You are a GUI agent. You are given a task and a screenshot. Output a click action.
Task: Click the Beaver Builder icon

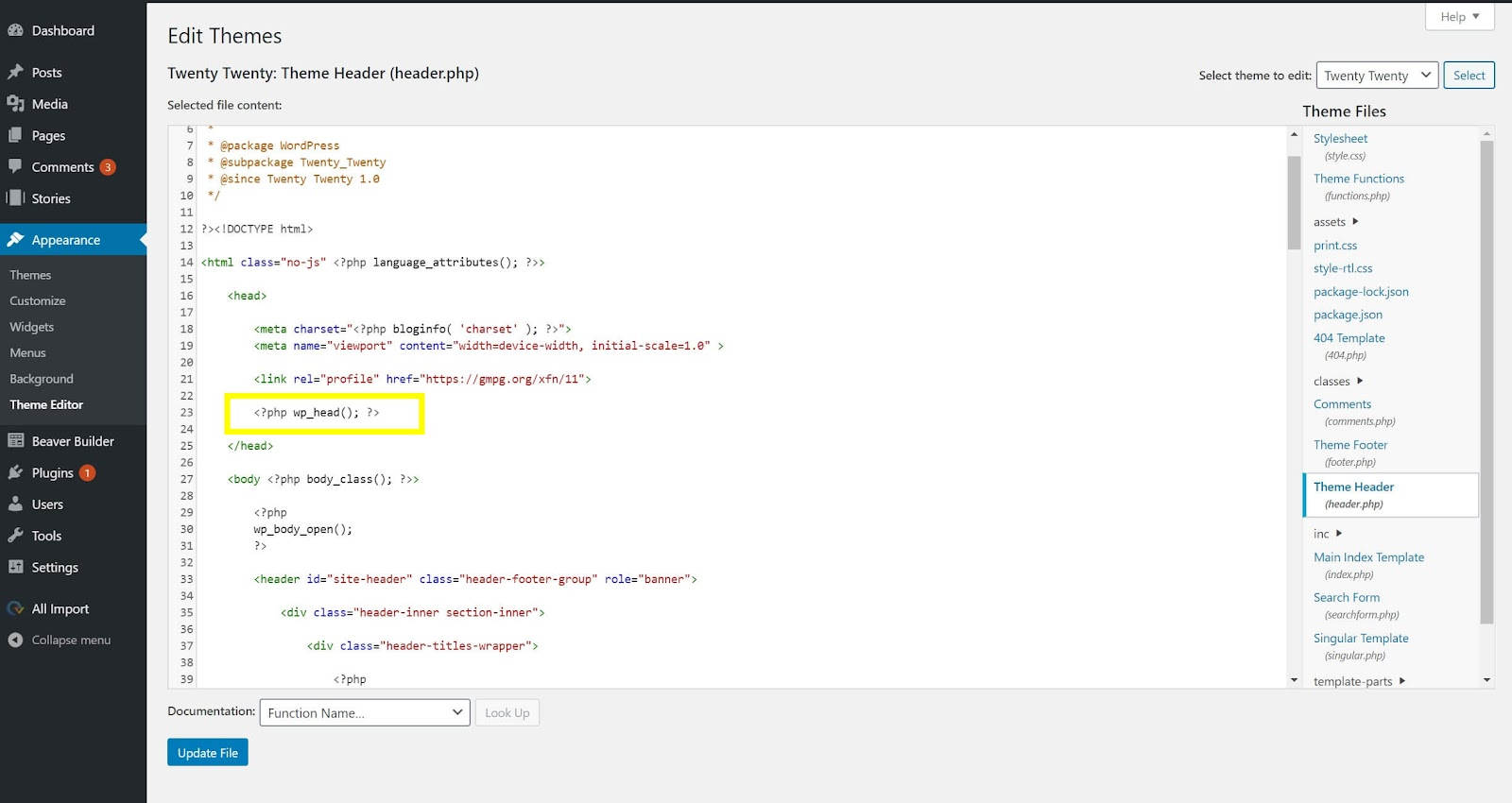click(15, 440)
